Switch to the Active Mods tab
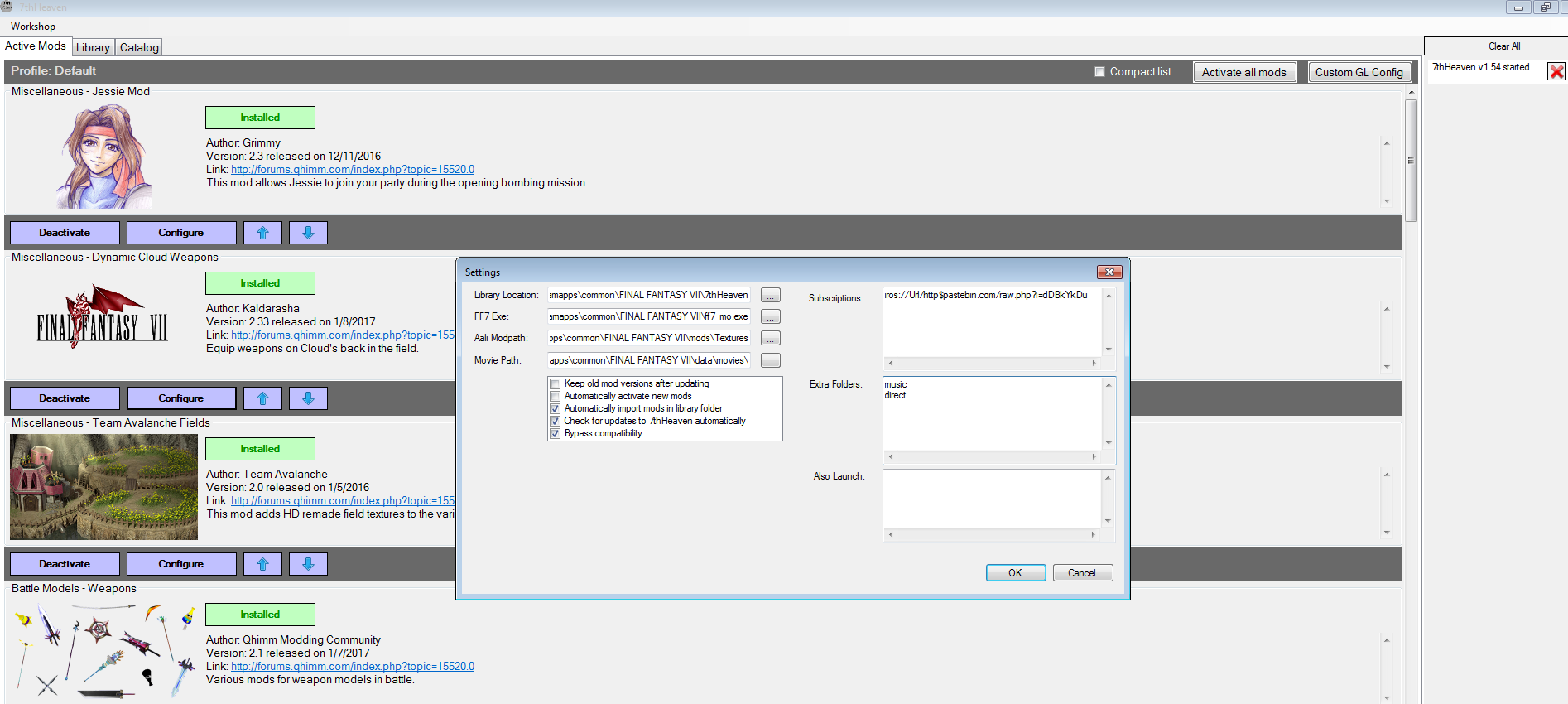 click(36, 46)
